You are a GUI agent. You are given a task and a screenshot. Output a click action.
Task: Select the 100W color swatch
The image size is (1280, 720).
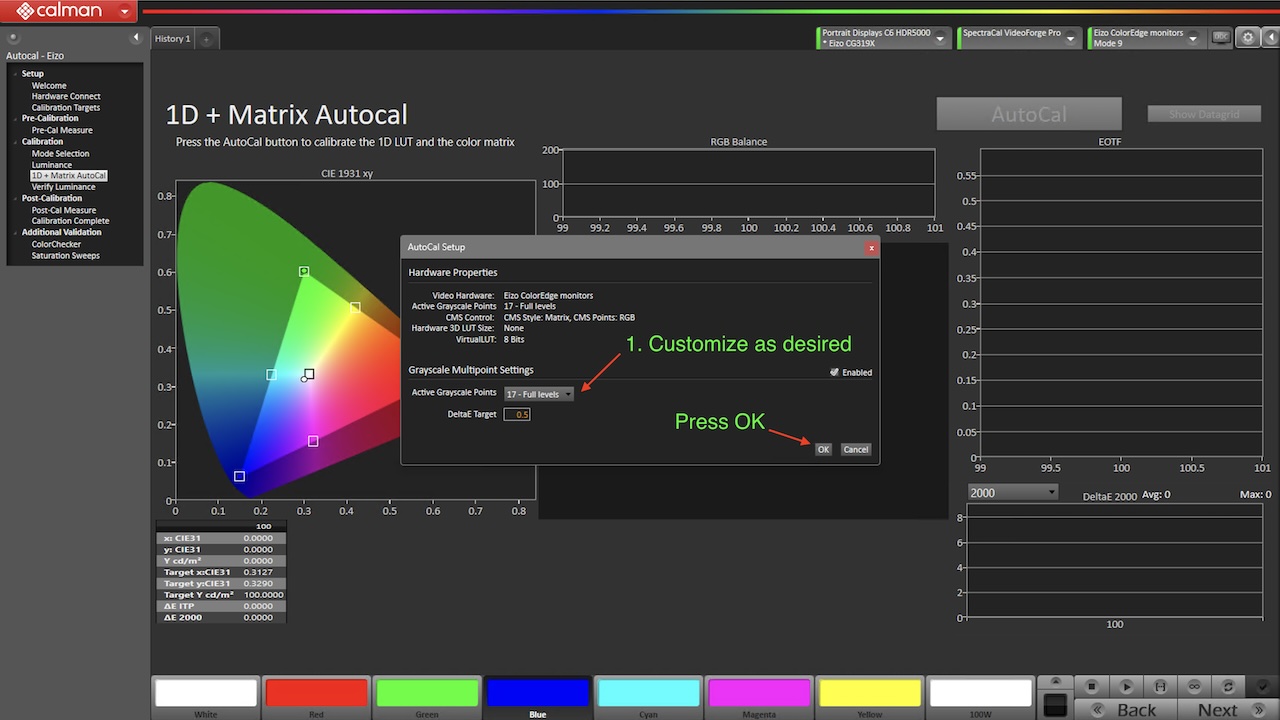point(980,698)
